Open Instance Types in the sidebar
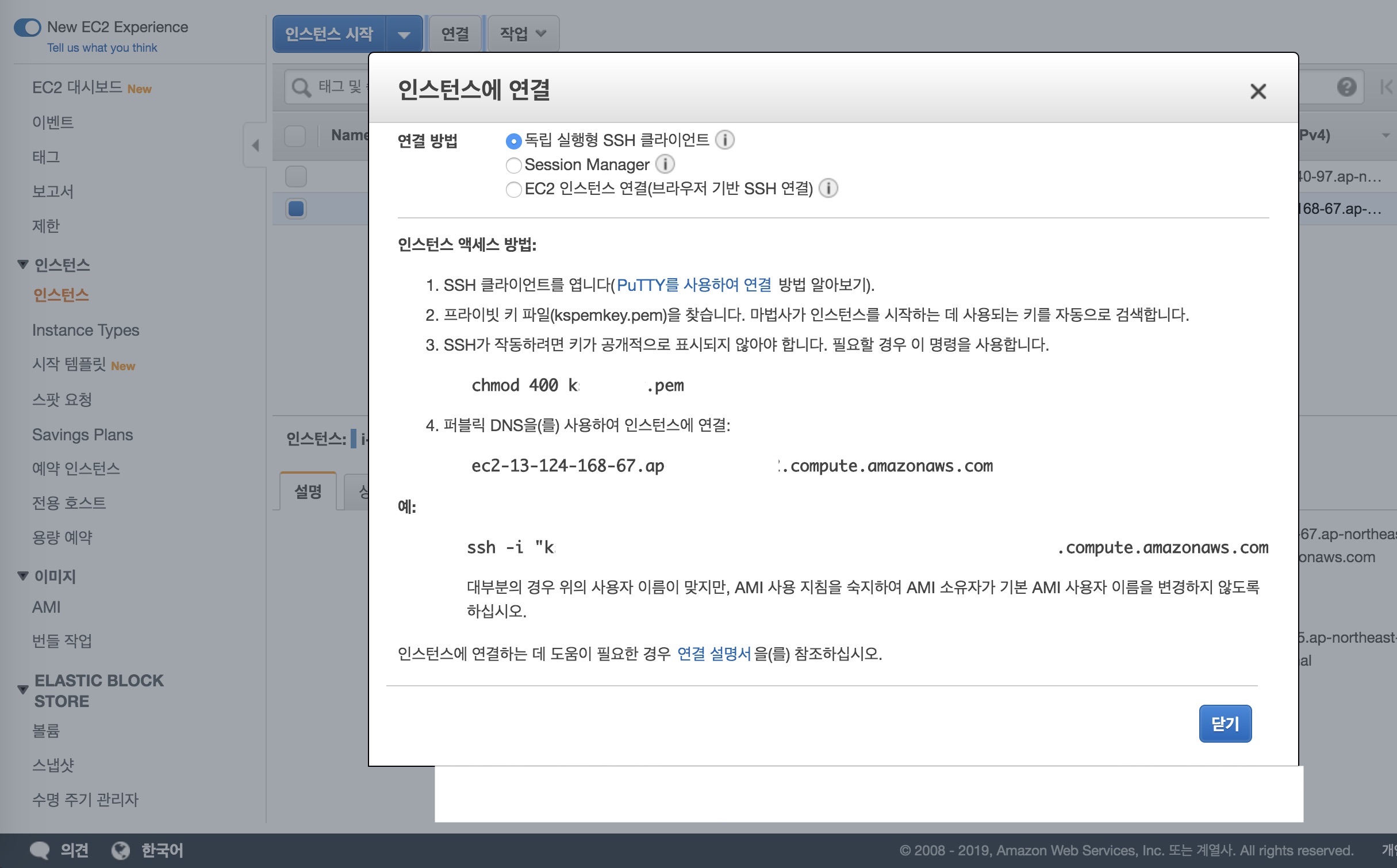 (x=86, y=330)
